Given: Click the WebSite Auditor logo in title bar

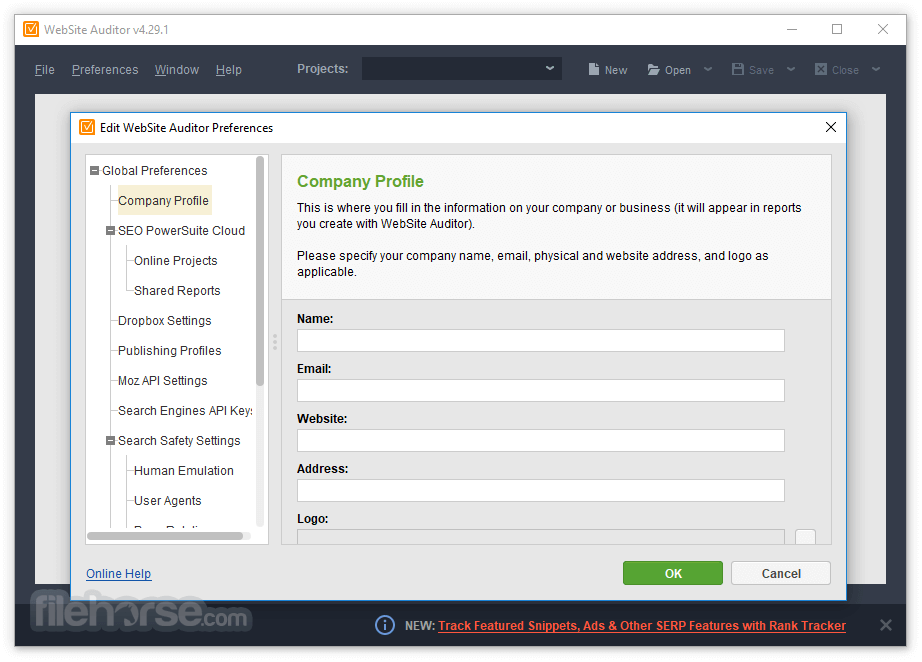Looking at the screenshot, I should point(31,29).
